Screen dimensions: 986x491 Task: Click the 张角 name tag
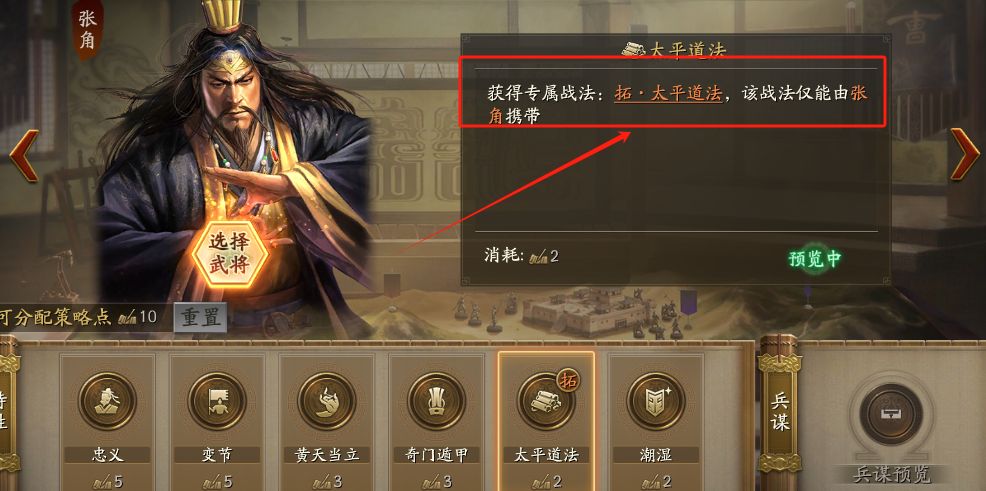pyautogui.click(x=87, y=30)
